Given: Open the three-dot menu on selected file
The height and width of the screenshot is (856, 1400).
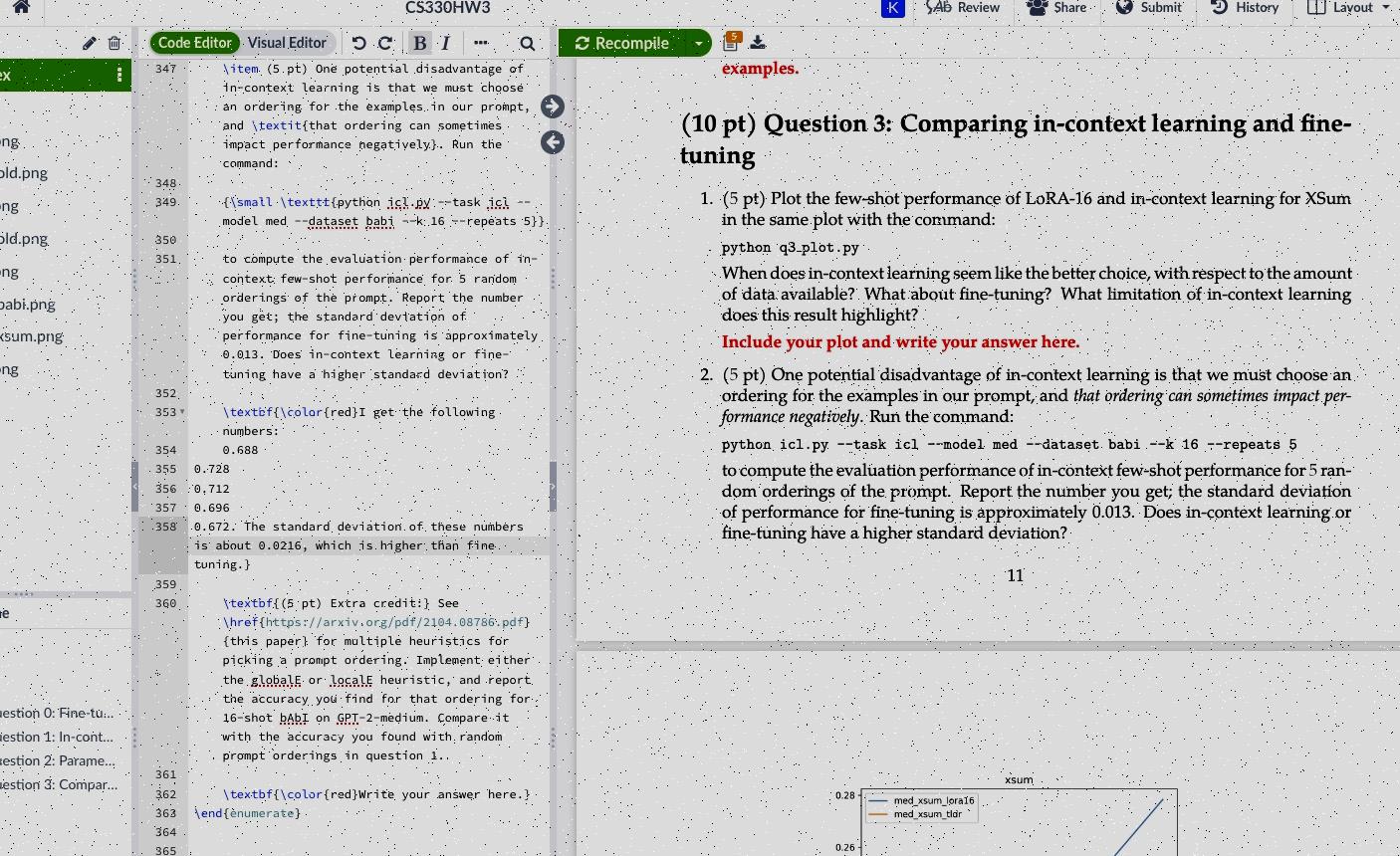Looking at the screenshot, I should pos(119,75).
